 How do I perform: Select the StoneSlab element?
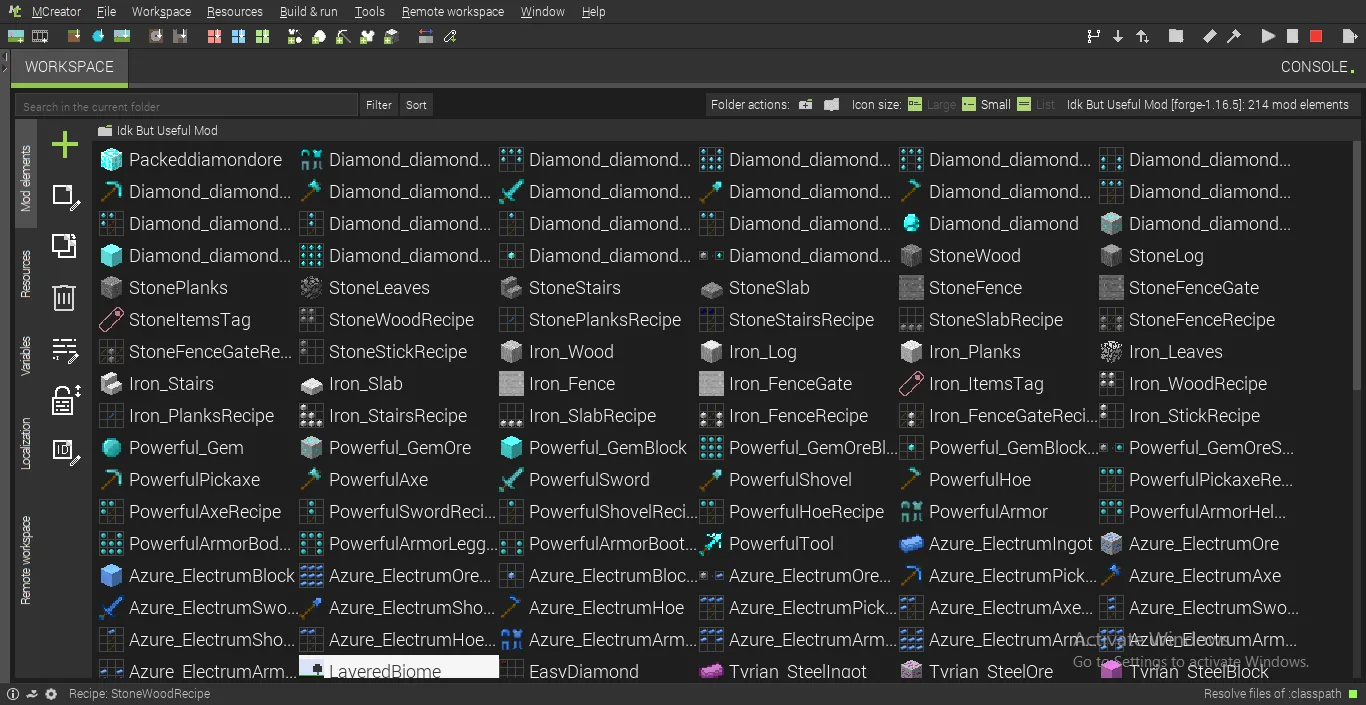pyautogui.click(x=757, y=288)
